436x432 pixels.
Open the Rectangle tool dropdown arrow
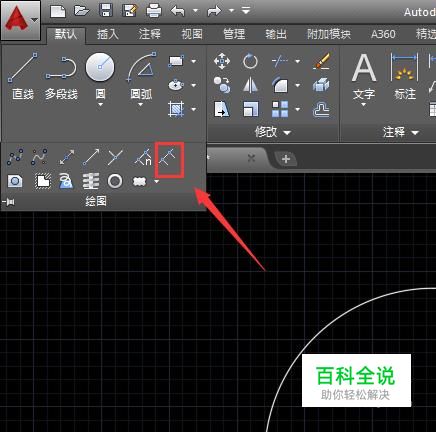194,61
